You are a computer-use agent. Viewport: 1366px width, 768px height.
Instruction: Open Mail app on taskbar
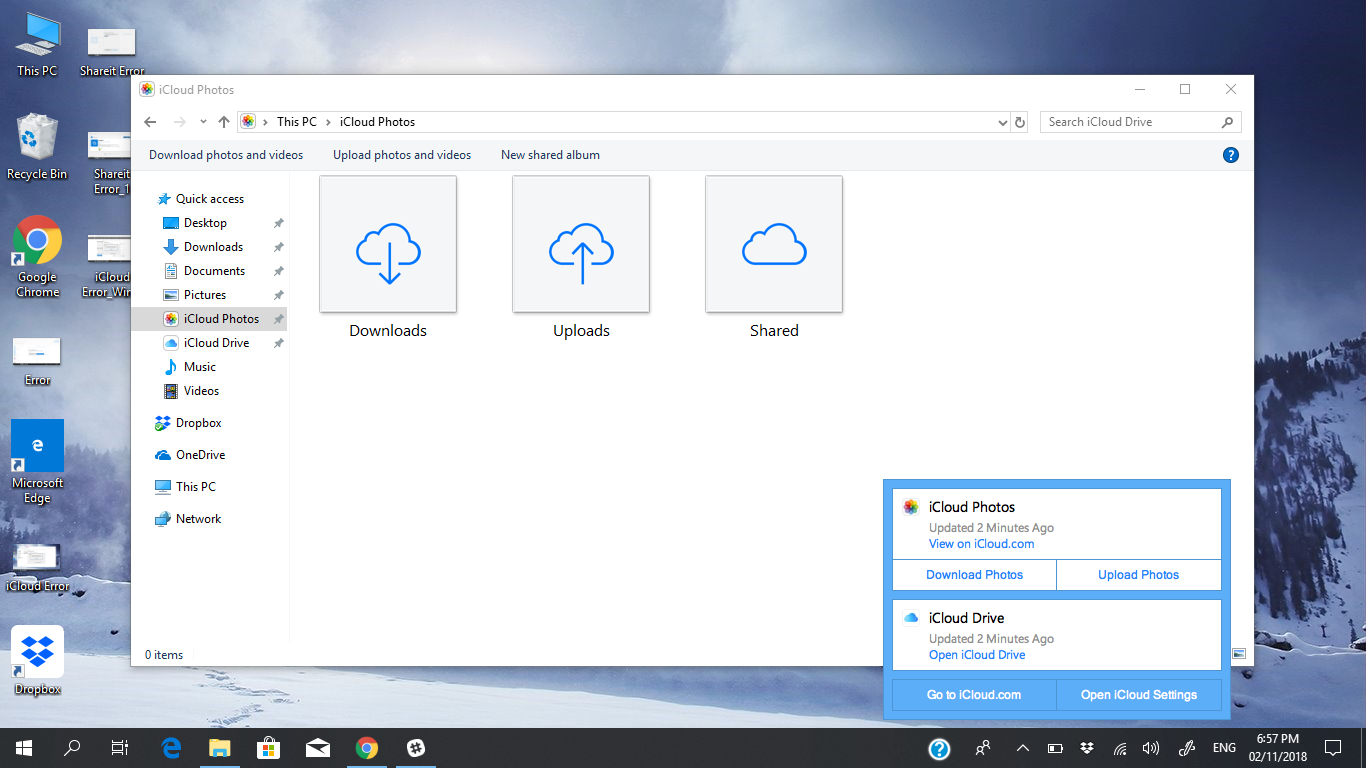[x=318, y=748]
